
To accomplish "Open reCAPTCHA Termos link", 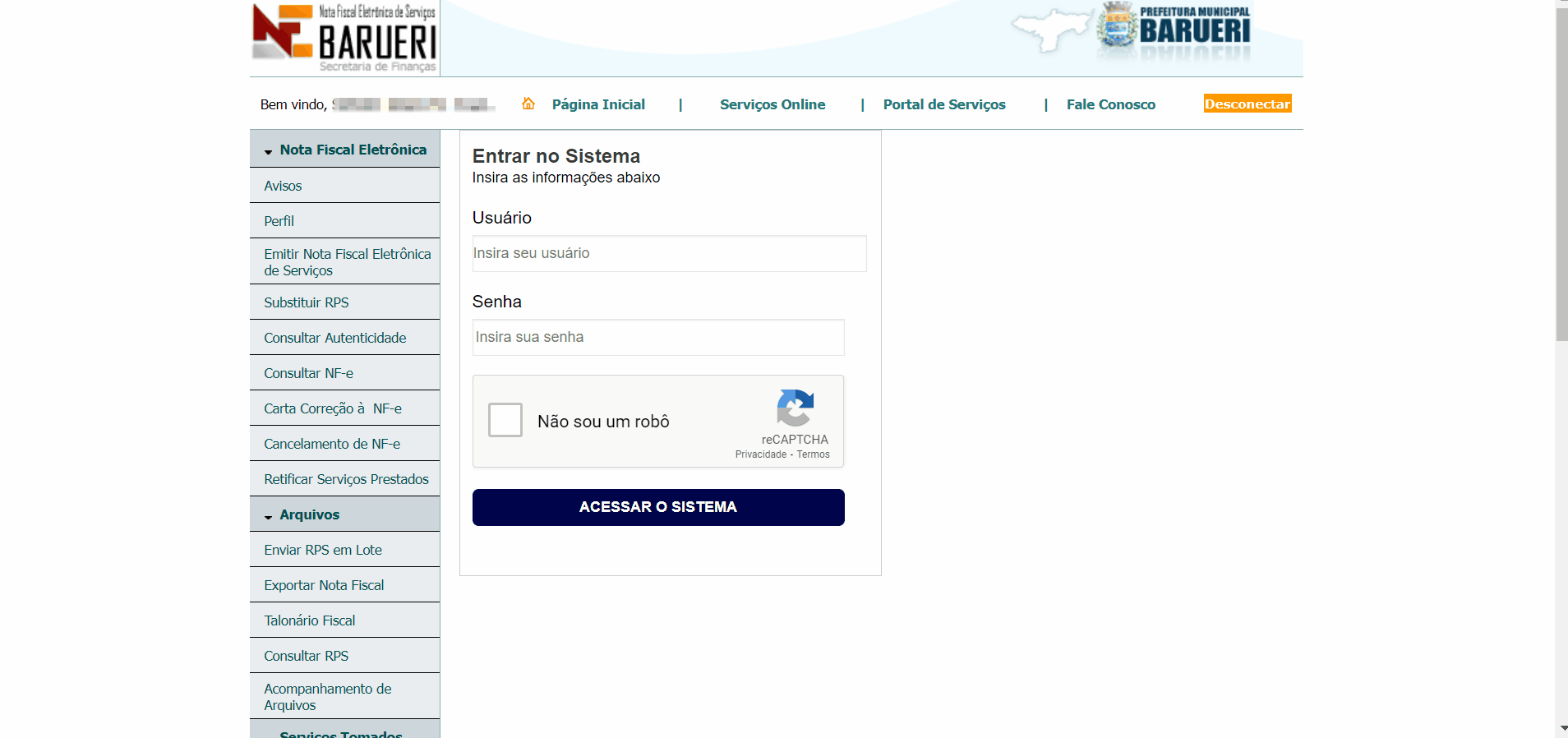I will (x=813, y=454).
